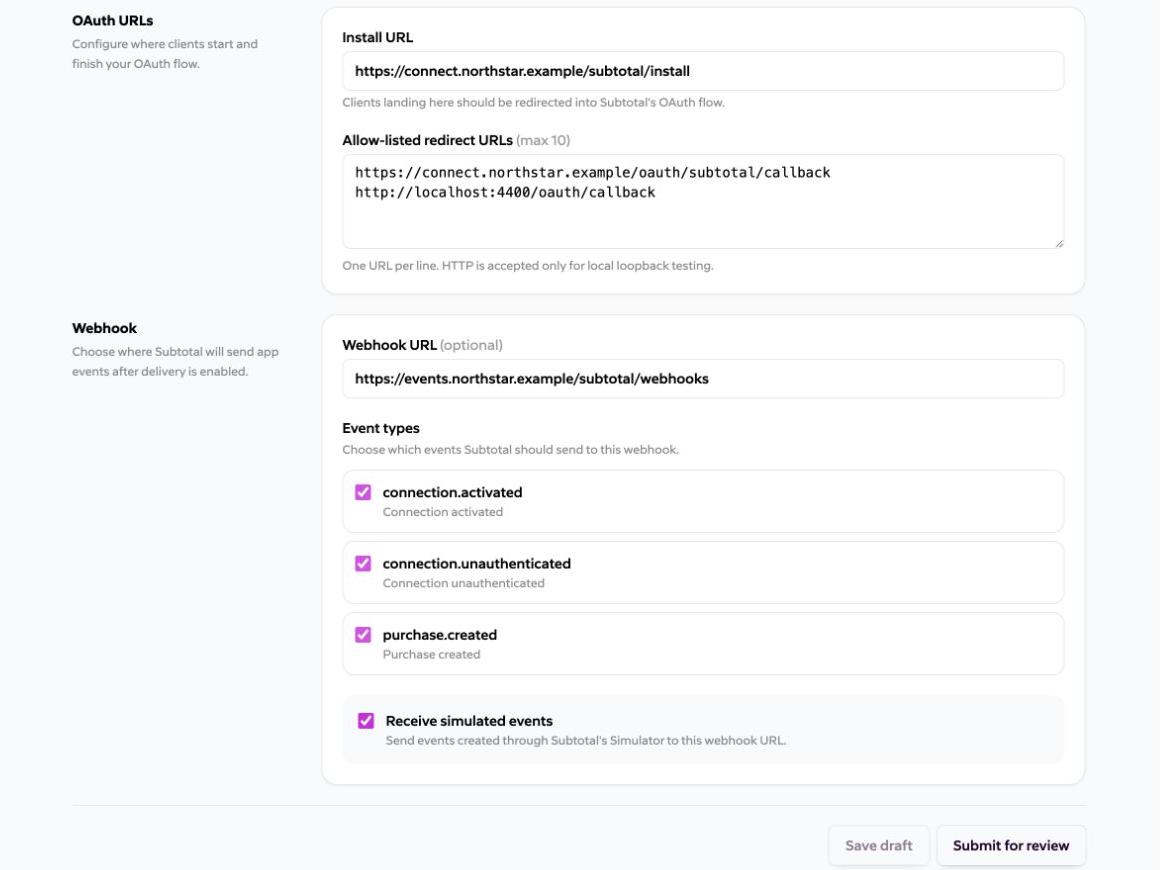
Task: Click 'Clients landing here' helper text
Action: pos(533,103)
